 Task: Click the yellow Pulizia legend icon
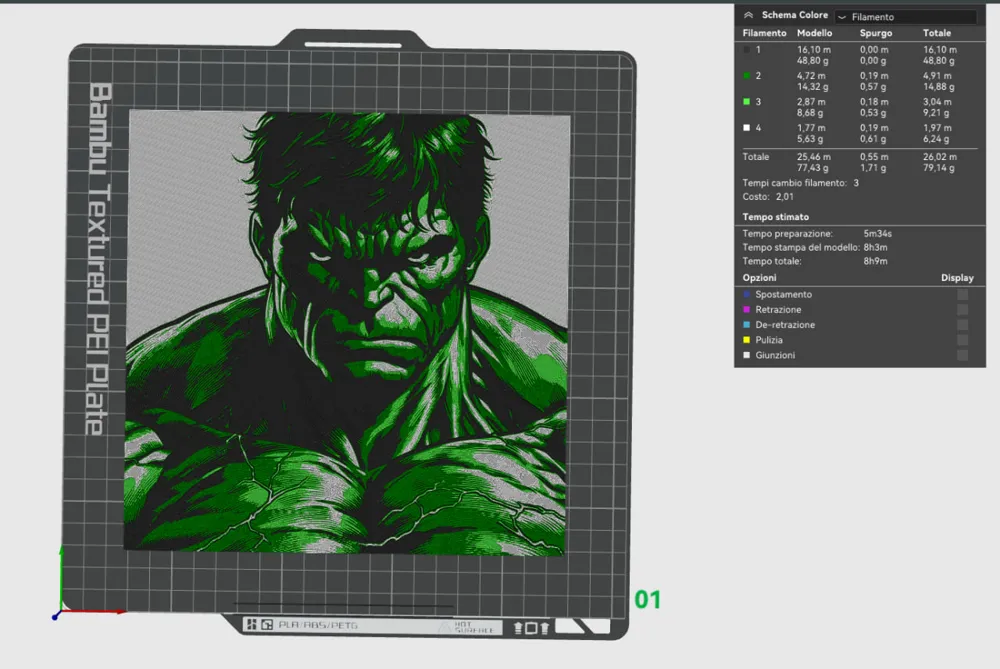coord(744,338)
